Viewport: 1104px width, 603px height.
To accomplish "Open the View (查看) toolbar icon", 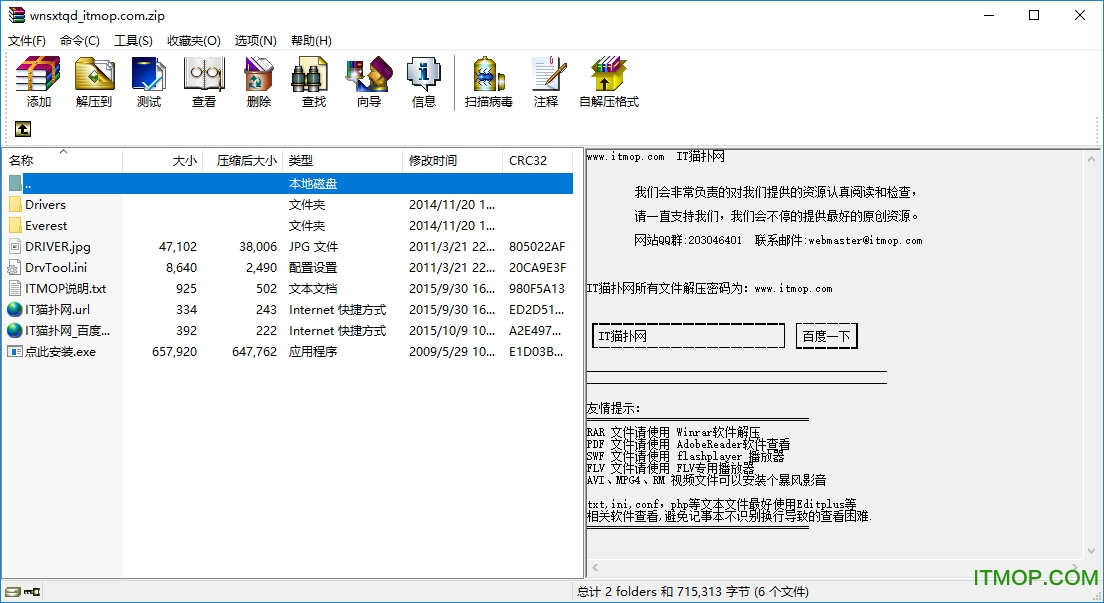I will [x=204, y=82].
